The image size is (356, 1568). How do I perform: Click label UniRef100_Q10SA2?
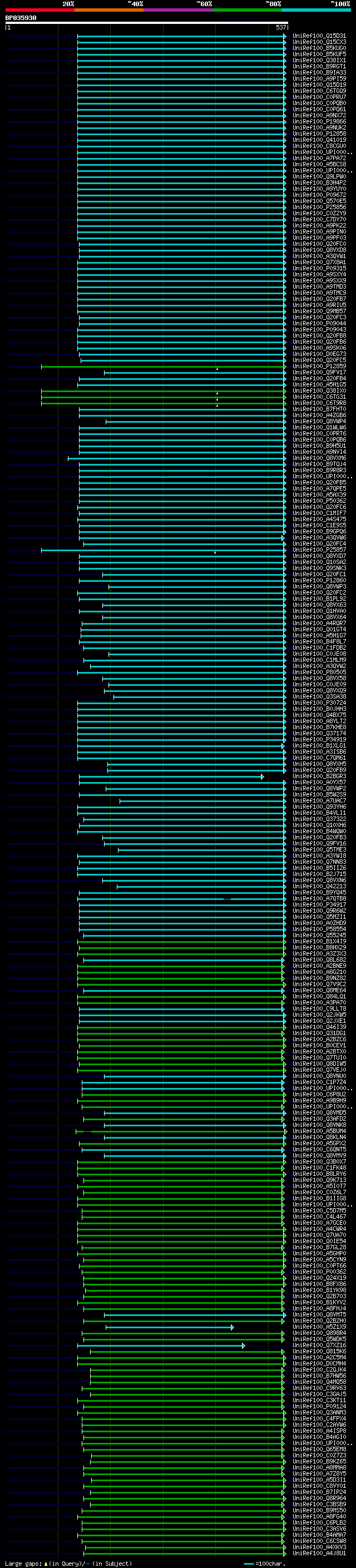pos(319,562)
